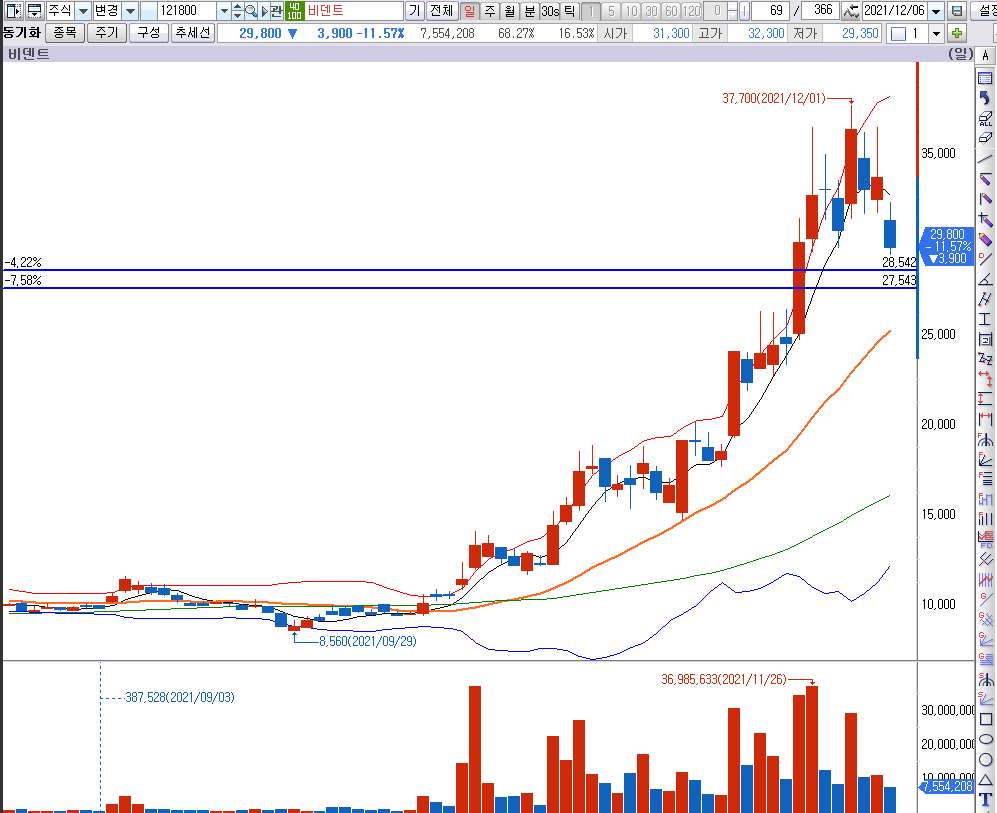Open the 주식 market type dropdown
This screenshot has width=997, height=813.
pos(83,10)
